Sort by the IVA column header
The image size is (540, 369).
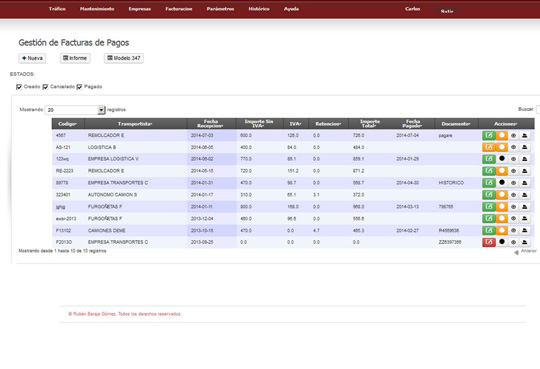point(295,124)
